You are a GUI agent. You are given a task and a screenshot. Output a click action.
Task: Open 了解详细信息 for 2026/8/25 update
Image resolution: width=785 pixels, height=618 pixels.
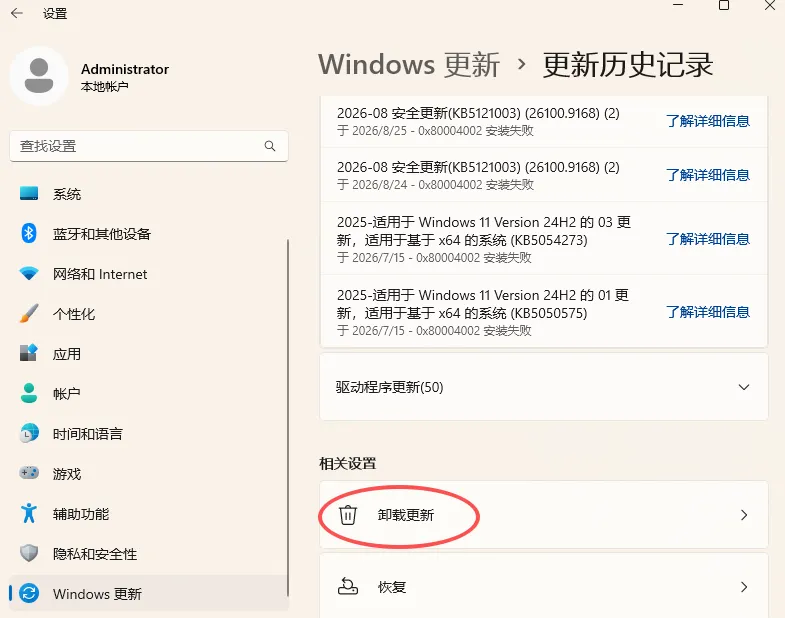(x=707, y=121)
